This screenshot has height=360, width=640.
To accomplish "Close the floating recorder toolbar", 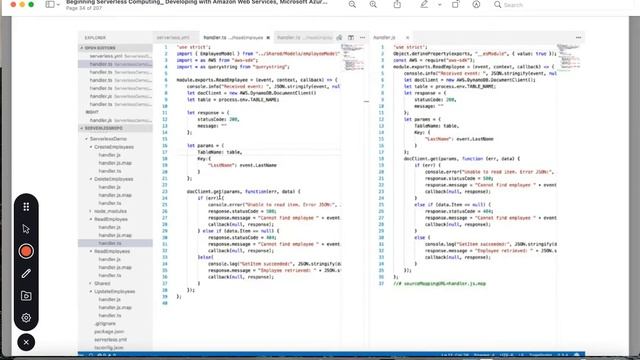I will click(26, 342).
